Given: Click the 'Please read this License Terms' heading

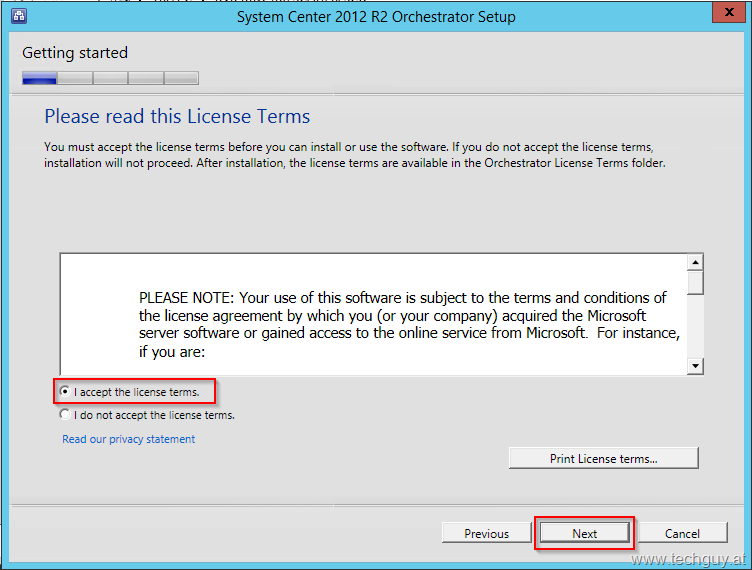Looking at the screenshot, I should pos(177,116).
